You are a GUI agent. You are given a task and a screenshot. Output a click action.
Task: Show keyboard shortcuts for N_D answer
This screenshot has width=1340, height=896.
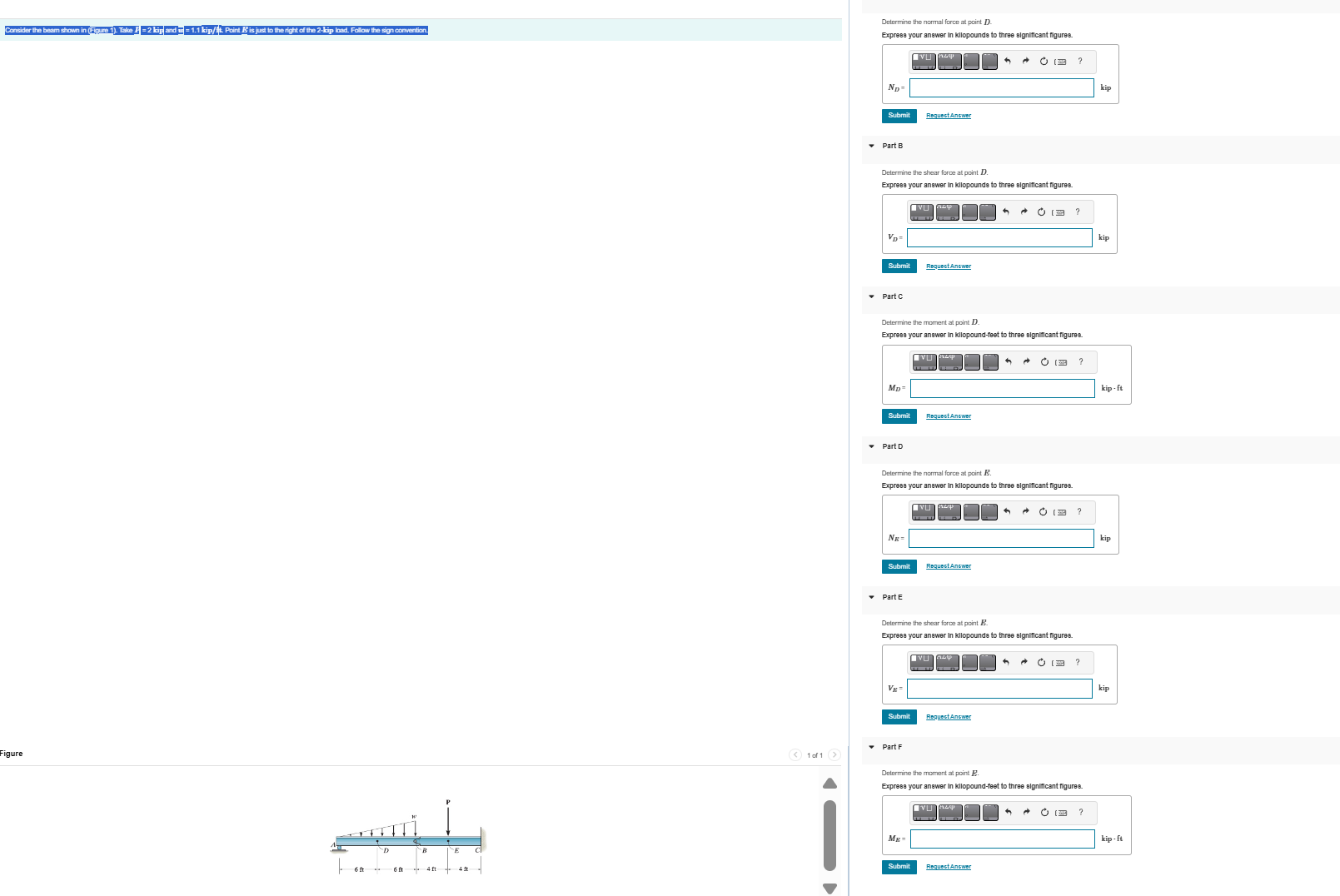(x=1060, y=62)
